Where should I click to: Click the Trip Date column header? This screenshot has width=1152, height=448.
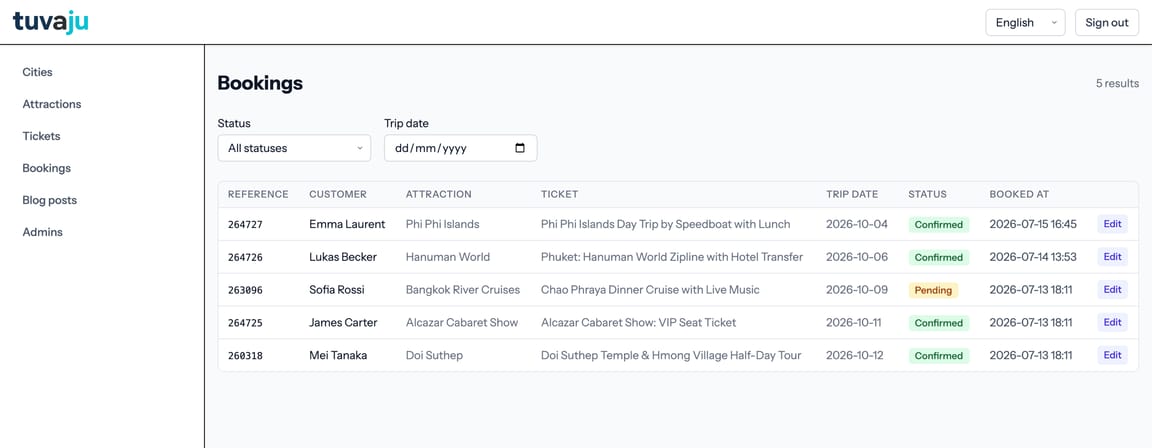pyautogui.click(x=852, y=195)
